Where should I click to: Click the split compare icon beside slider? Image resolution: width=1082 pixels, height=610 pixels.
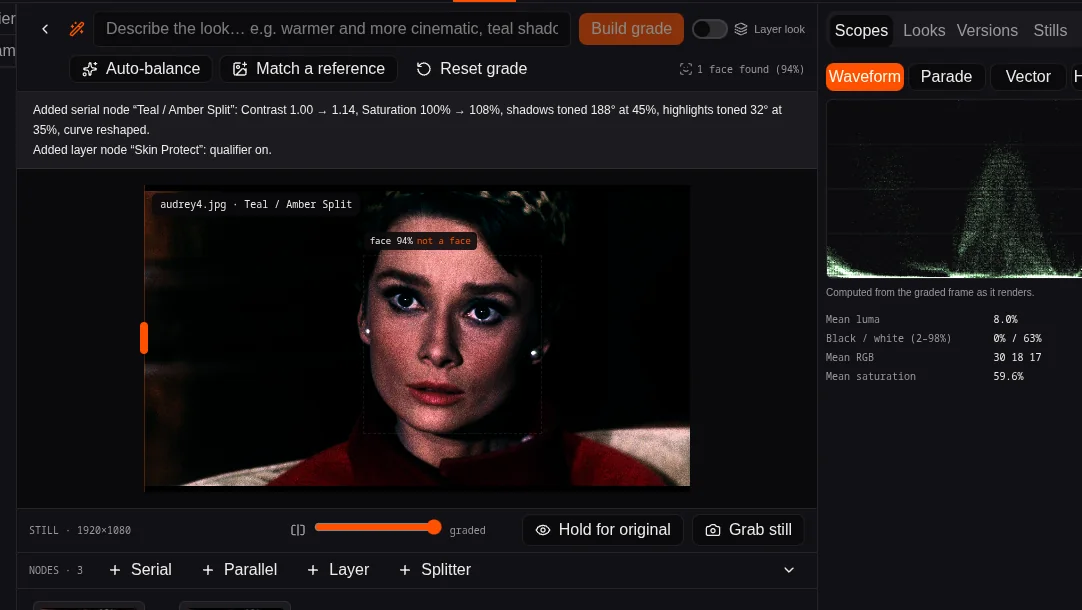pos(297,530)
